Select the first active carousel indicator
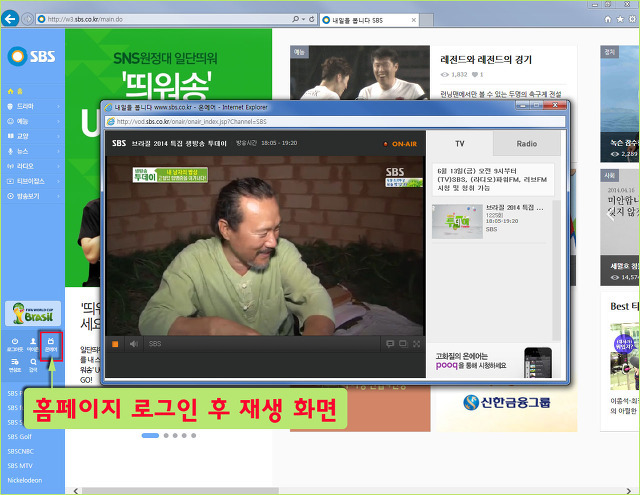Image resolution: width=640 pixels, height=495 pixels. click(150, 435)
